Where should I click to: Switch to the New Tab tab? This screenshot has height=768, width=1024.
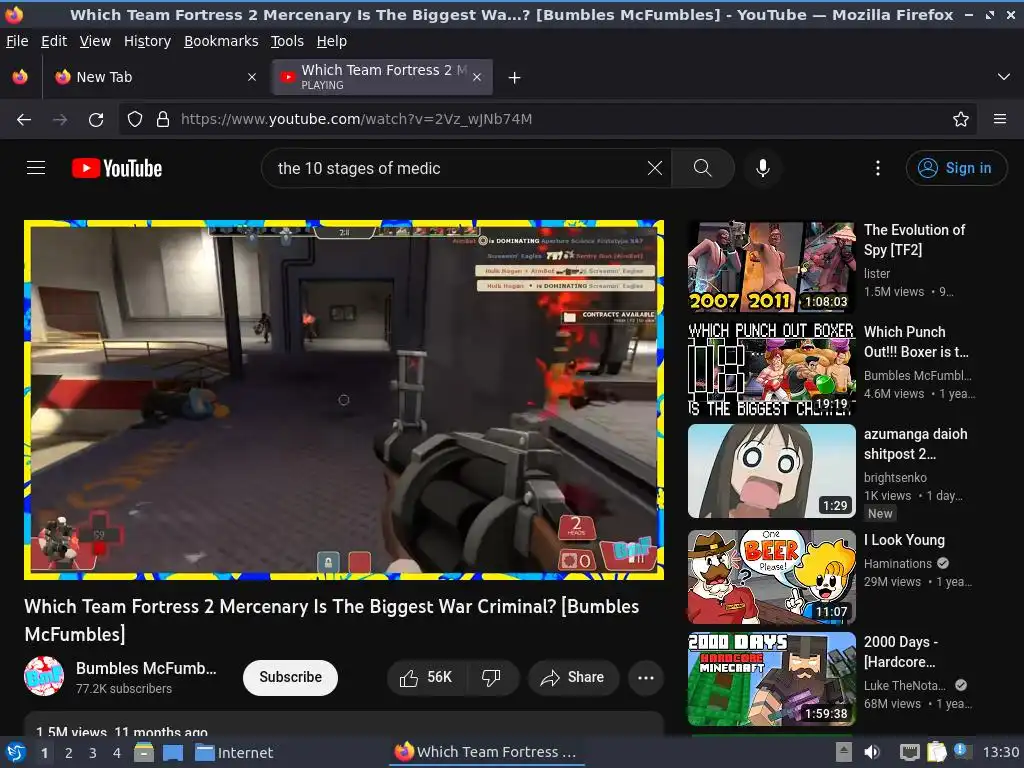click(155, 77)
